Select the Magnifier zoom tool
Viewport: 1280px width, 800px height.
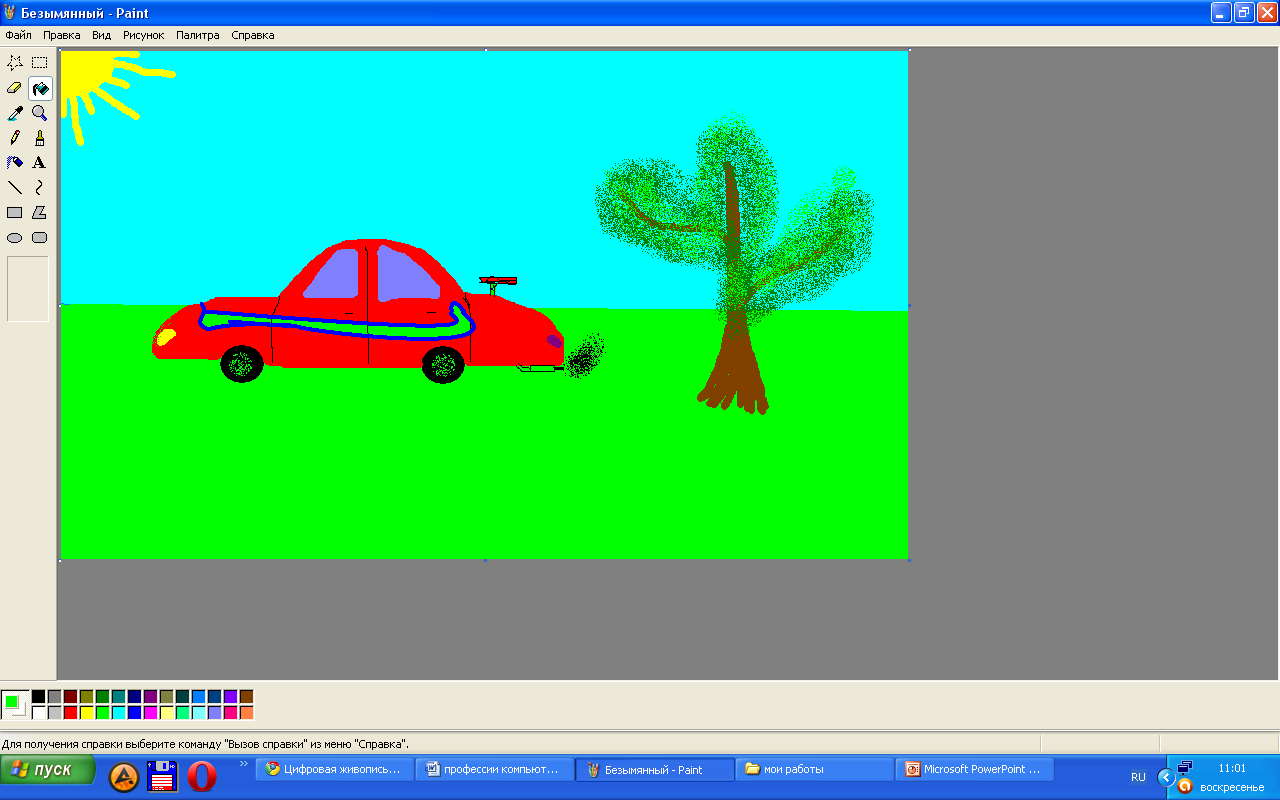[40, 113]
